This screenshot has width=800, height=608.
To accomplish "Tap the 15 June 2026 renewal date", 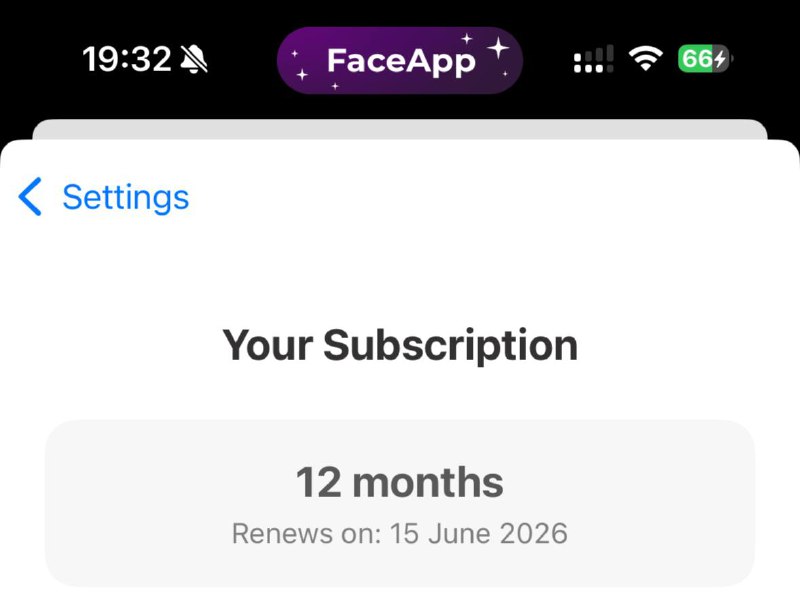I will 477,533.
